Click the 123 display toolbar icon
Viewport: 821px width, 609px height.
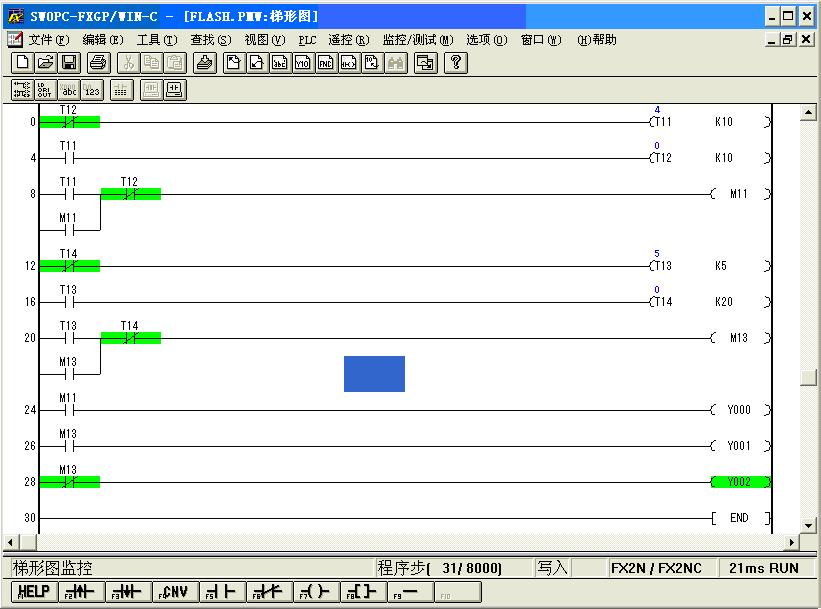(x=92, y=90)
